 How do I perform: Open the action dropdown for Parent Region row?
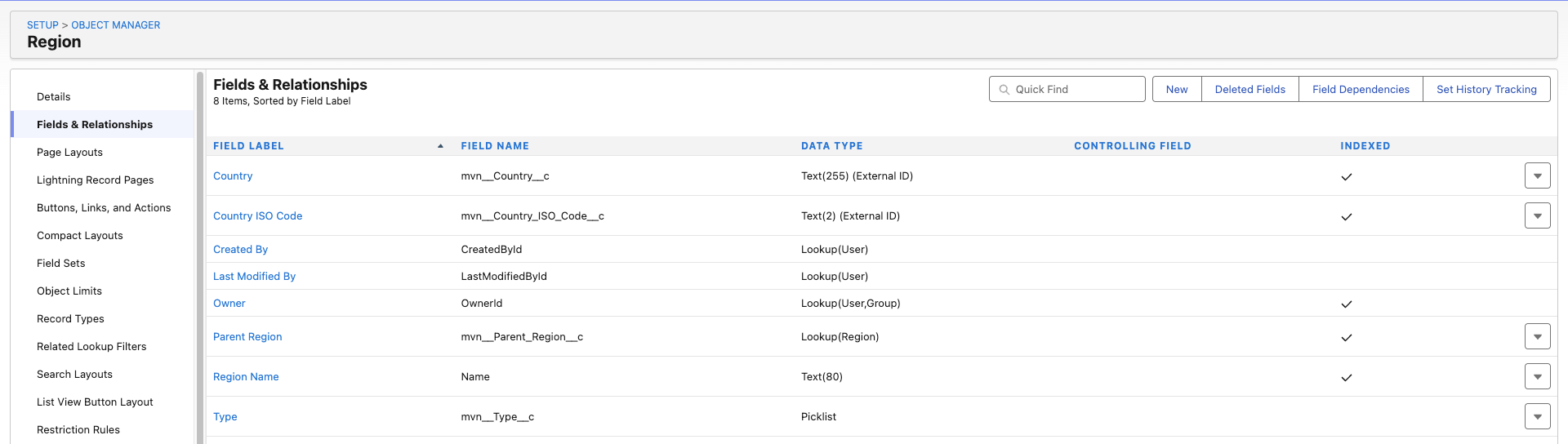(x=1537, y=336)
